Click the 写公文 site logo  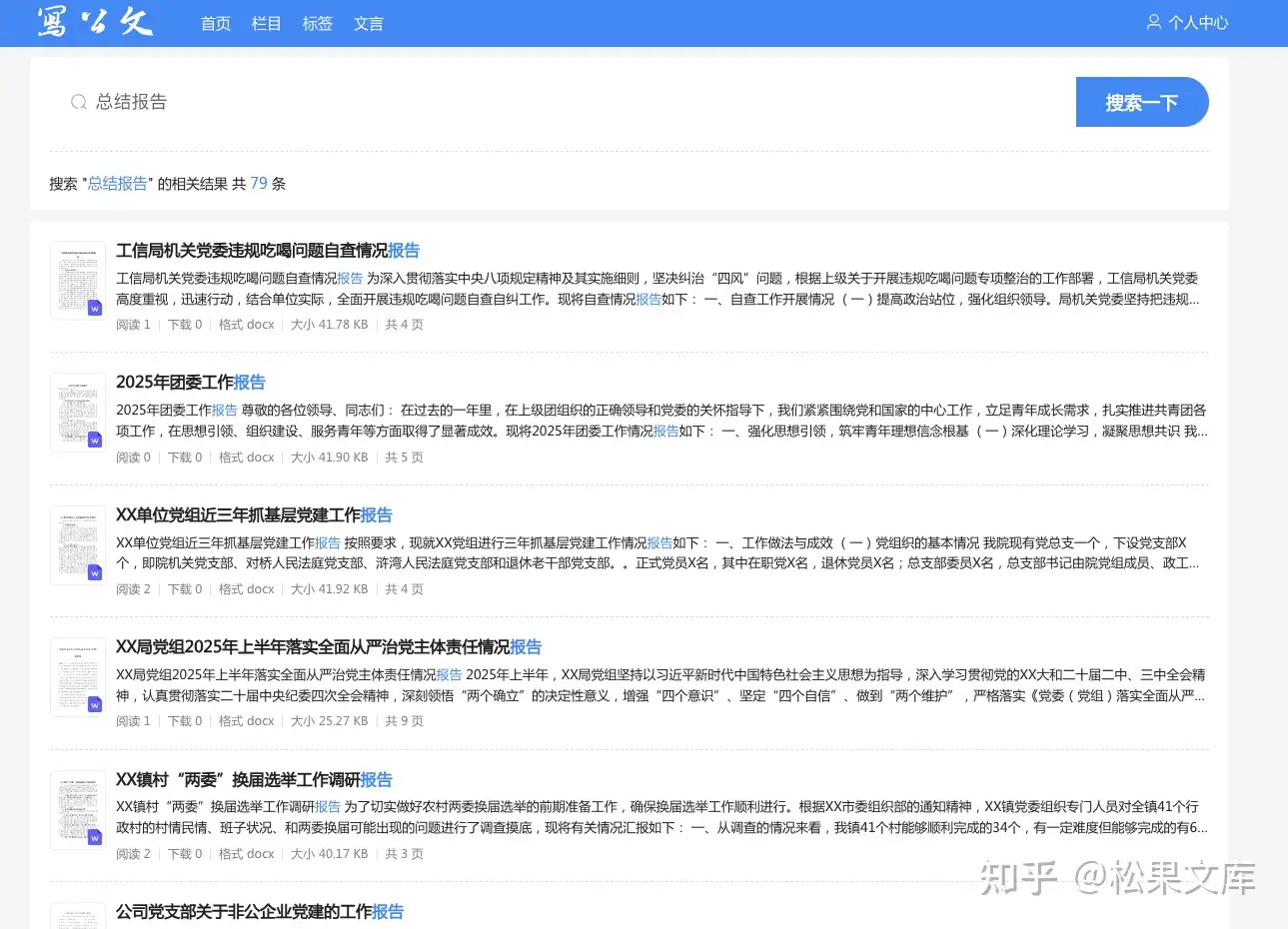[x=95, y=22]
